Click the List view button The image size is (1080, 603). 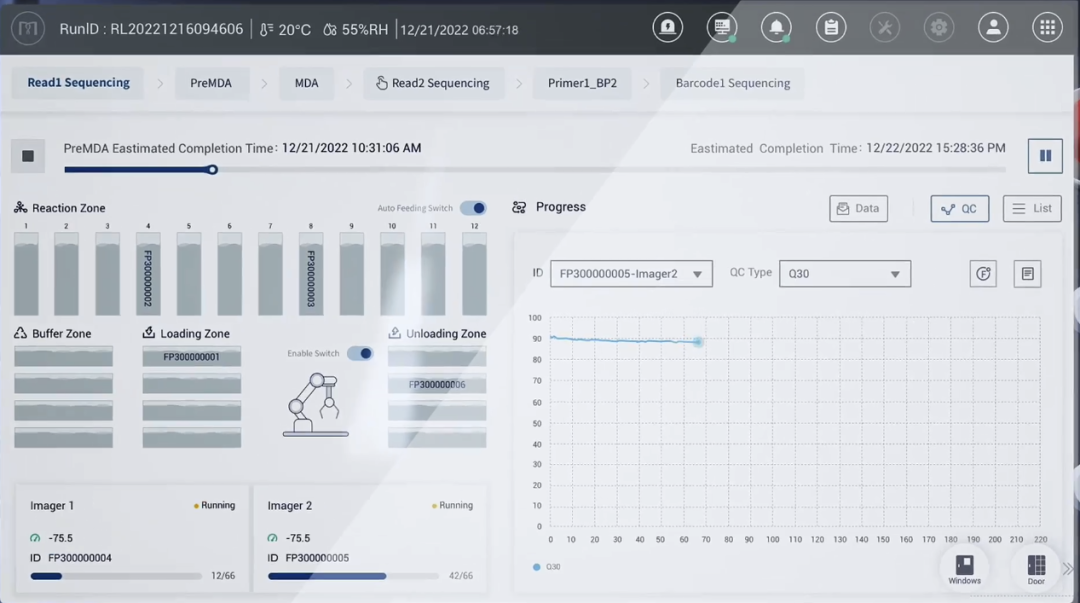[1032, 208]
